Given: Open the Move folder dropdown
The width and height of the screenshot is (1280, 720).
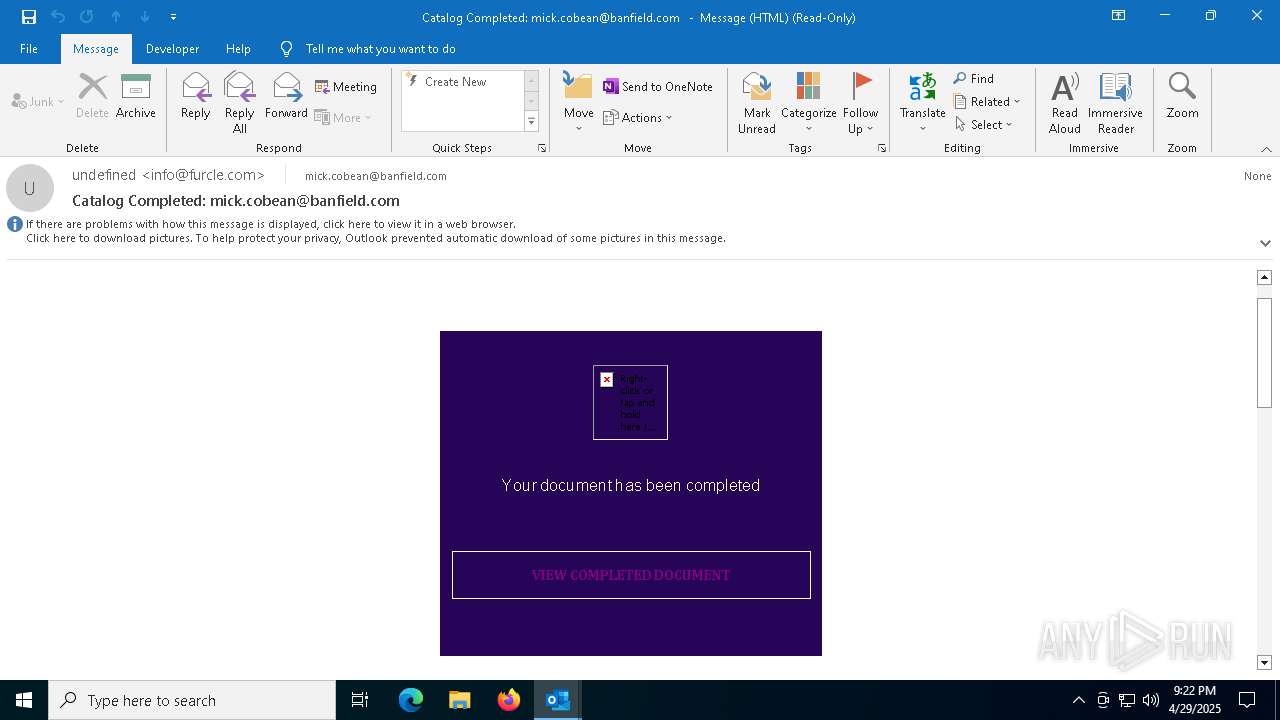Looking at the screenshot, I should (x=578, y=103).
